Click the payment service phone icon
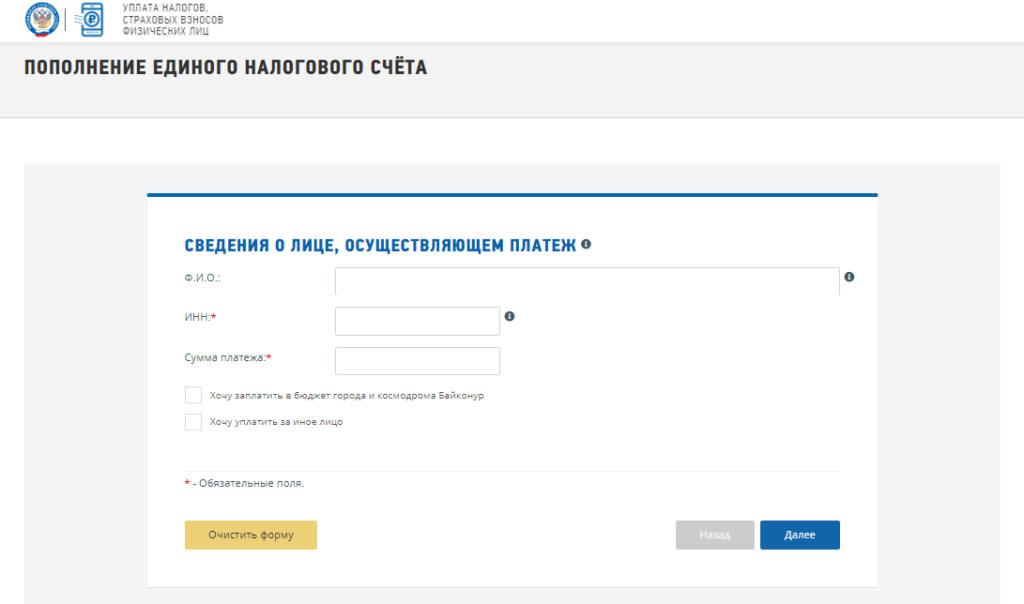Screen dimensions: 1024x604 pyautogui.click(x=92, y=20)
